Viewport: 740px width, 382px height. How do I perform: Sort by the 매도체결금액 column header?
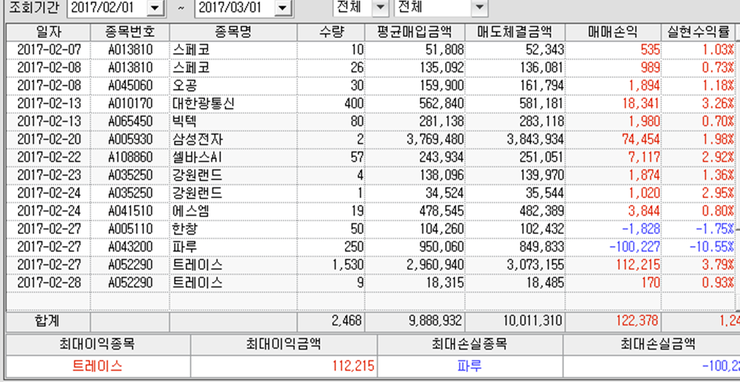pyautogui.click(x=515, y=33)
